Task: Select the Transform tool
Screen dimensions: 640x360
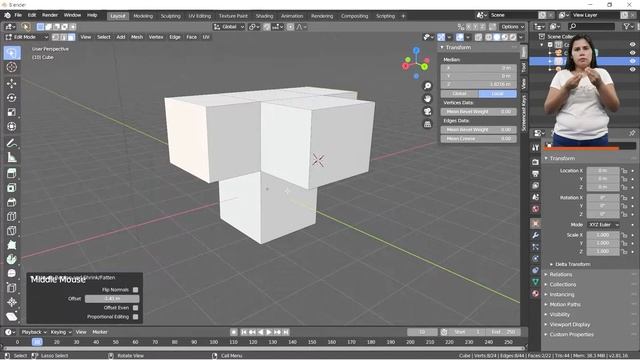Action: pyautogui.click(x=12, y=127)
